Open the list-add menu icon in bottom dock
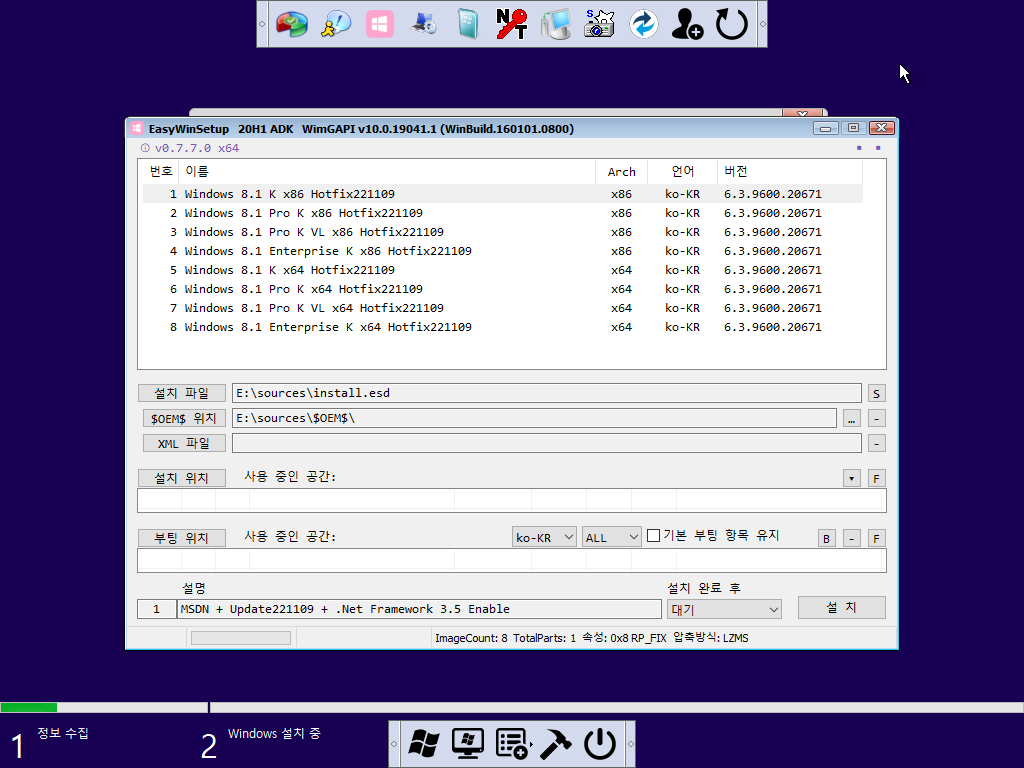This screenshot has height=768, width=1024. [512, 743]
